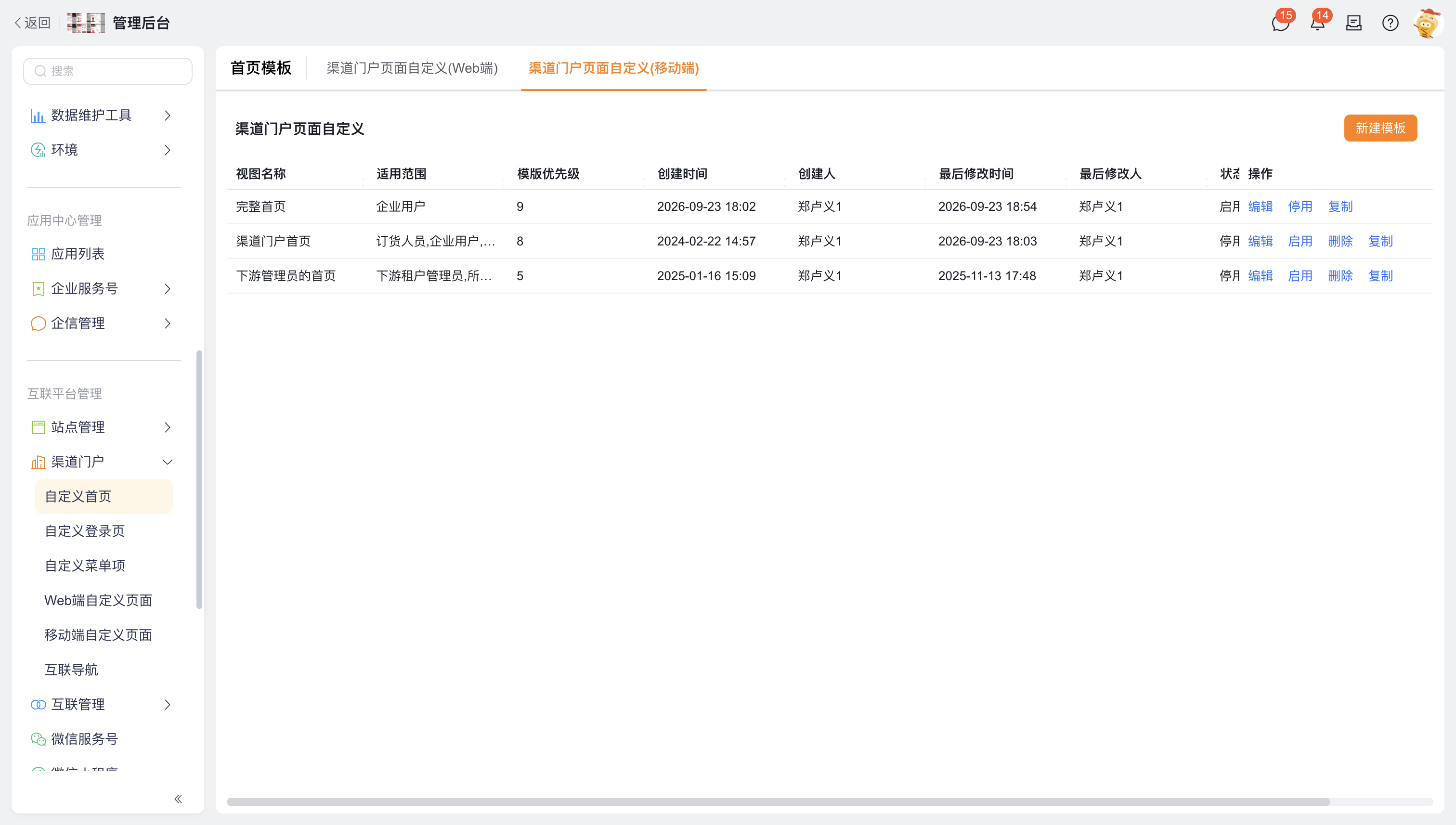
Task: Click the 渠道门户 building icon
Action: pos(38,462)
